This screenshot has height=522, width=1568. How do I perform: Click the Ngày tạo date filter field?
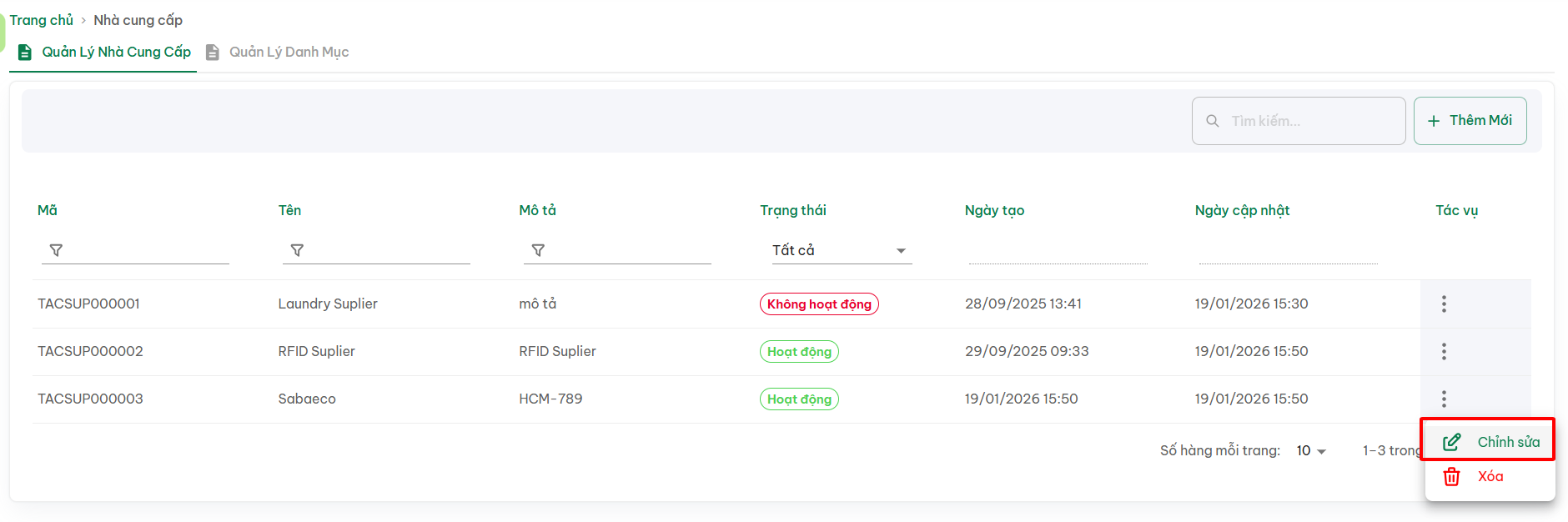[x=1058, y=251]
